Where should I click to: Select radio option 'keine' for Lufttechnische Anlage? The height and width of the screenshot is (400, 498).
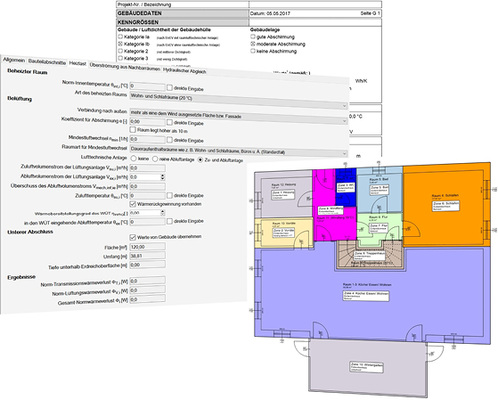pos(133,158)
